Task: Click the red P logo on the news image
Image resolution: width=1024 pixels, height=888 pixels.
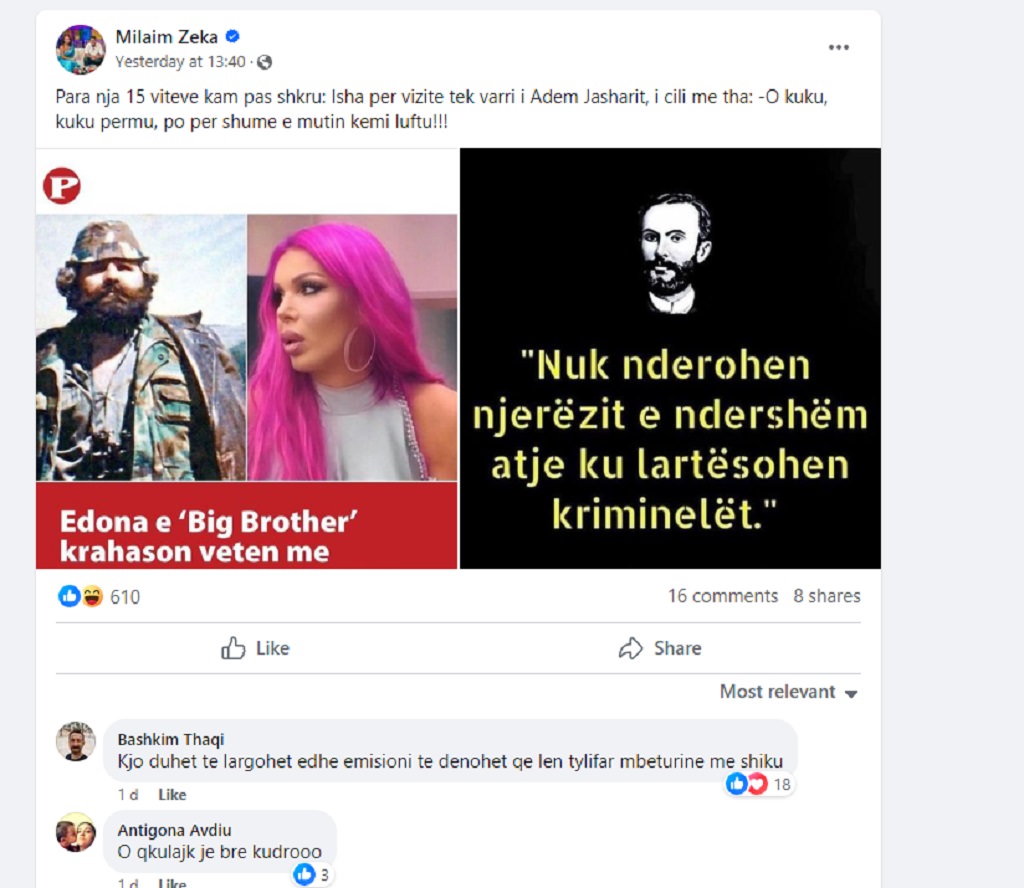Action: coord(62,186)
